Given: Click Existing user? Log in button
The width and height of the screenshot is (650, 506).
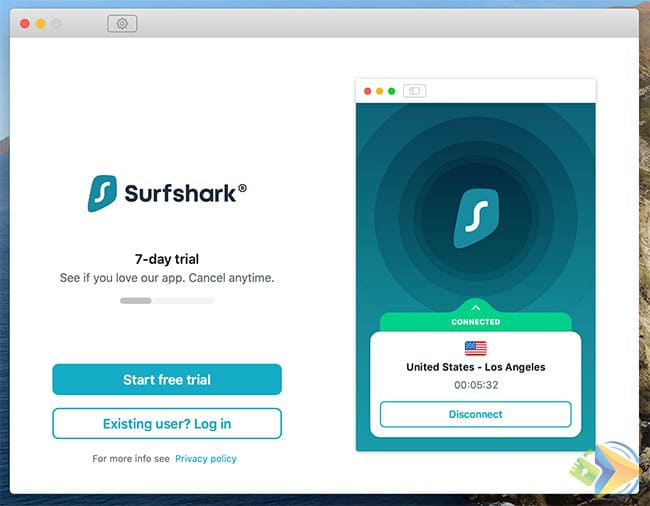Looking at the screenshot, I should [x=167, y=424].
